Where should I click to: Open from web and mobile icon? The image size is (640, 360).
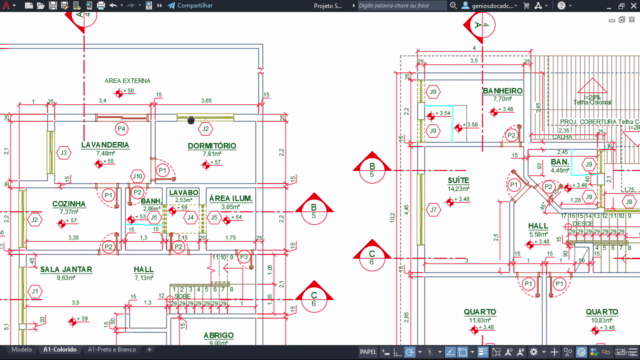pos(77,5)
